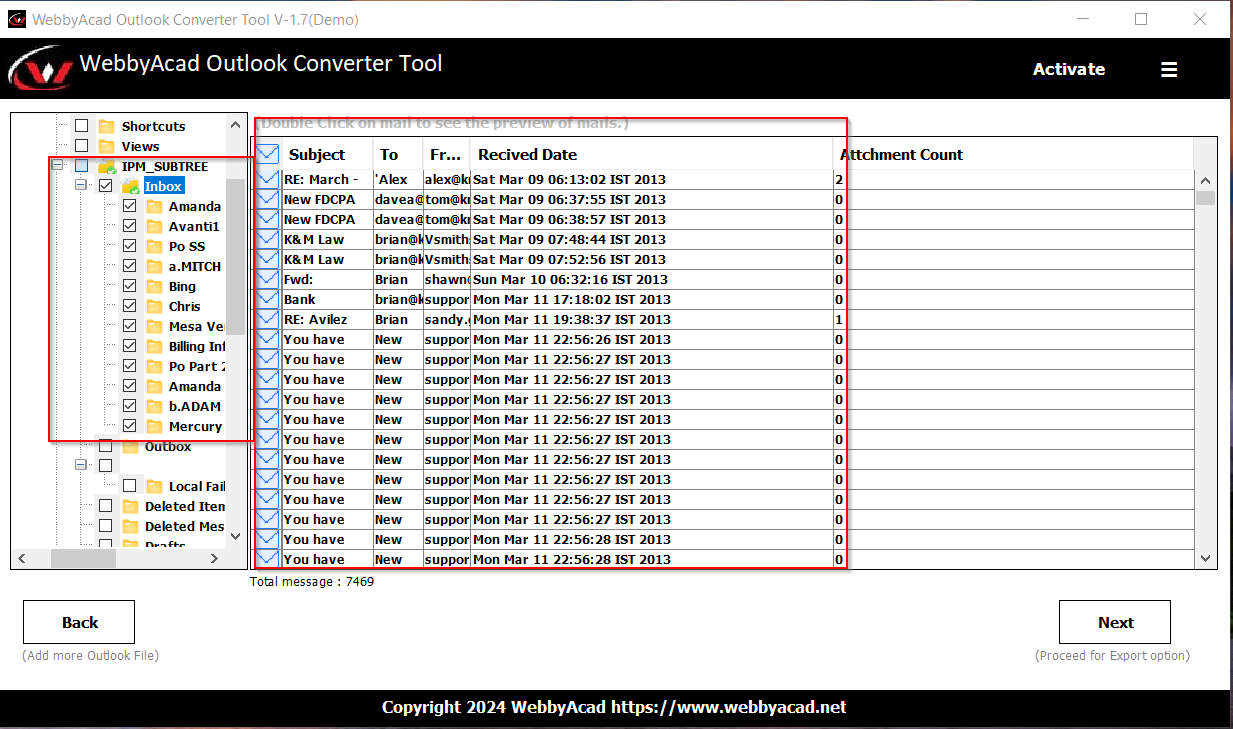
Task: Sort by the Attchment Count column header
Action: tap(1013, 155)
